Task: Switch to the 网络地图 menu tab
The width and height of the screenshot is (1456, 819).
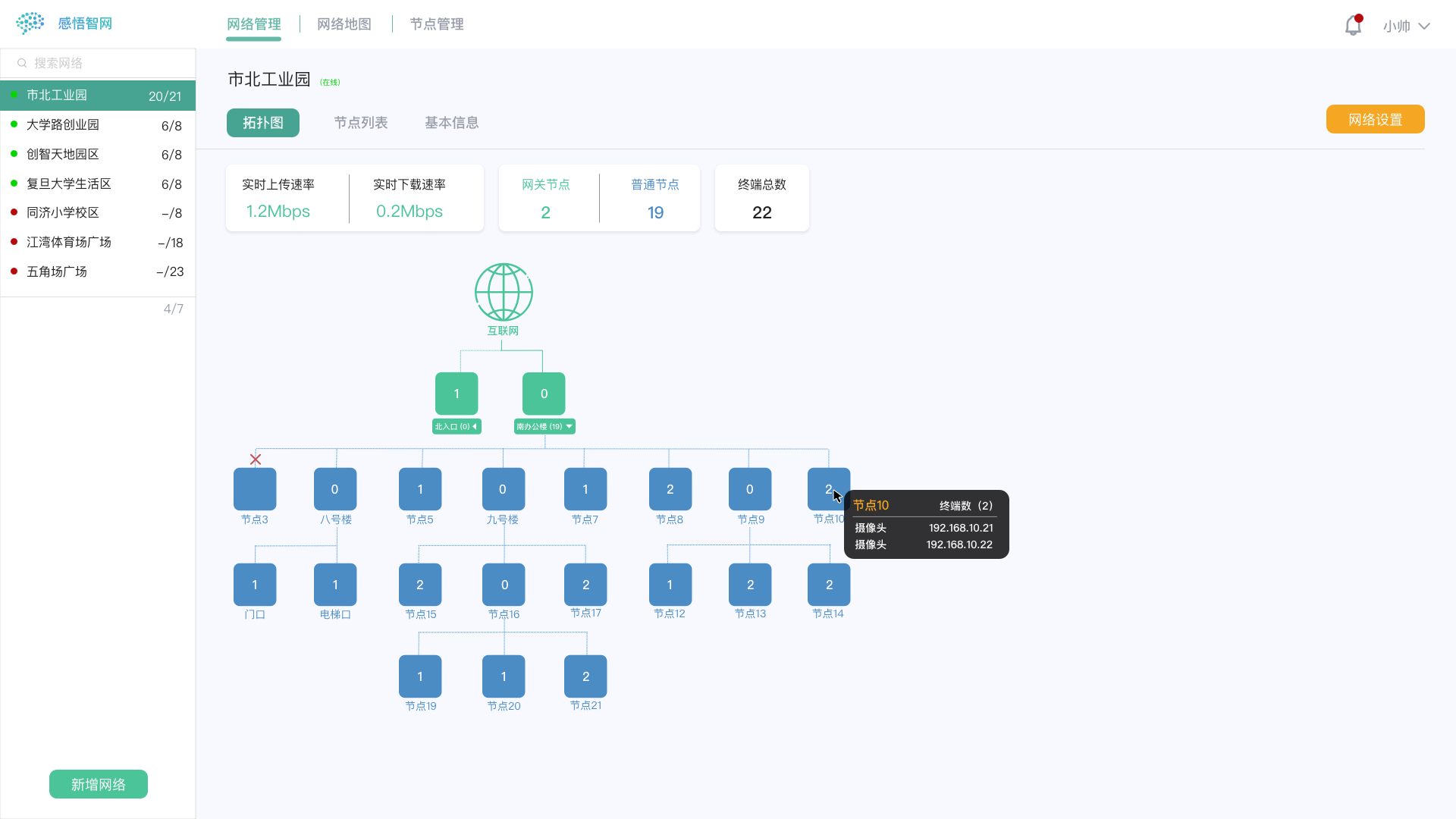Action: click(344, 24)
